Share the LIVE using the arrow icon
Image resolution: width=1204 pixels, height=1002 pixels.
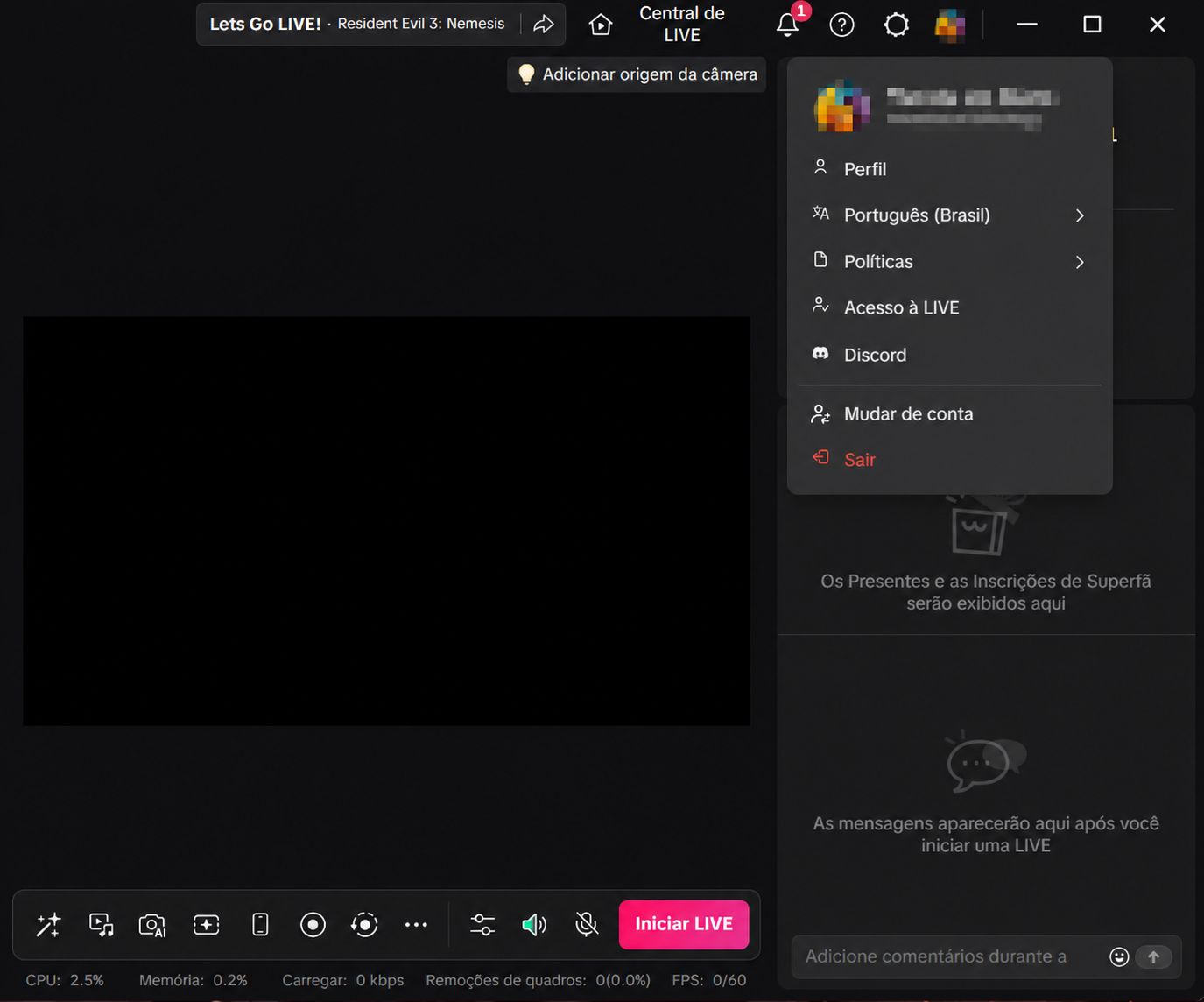(x=544, y=24)
